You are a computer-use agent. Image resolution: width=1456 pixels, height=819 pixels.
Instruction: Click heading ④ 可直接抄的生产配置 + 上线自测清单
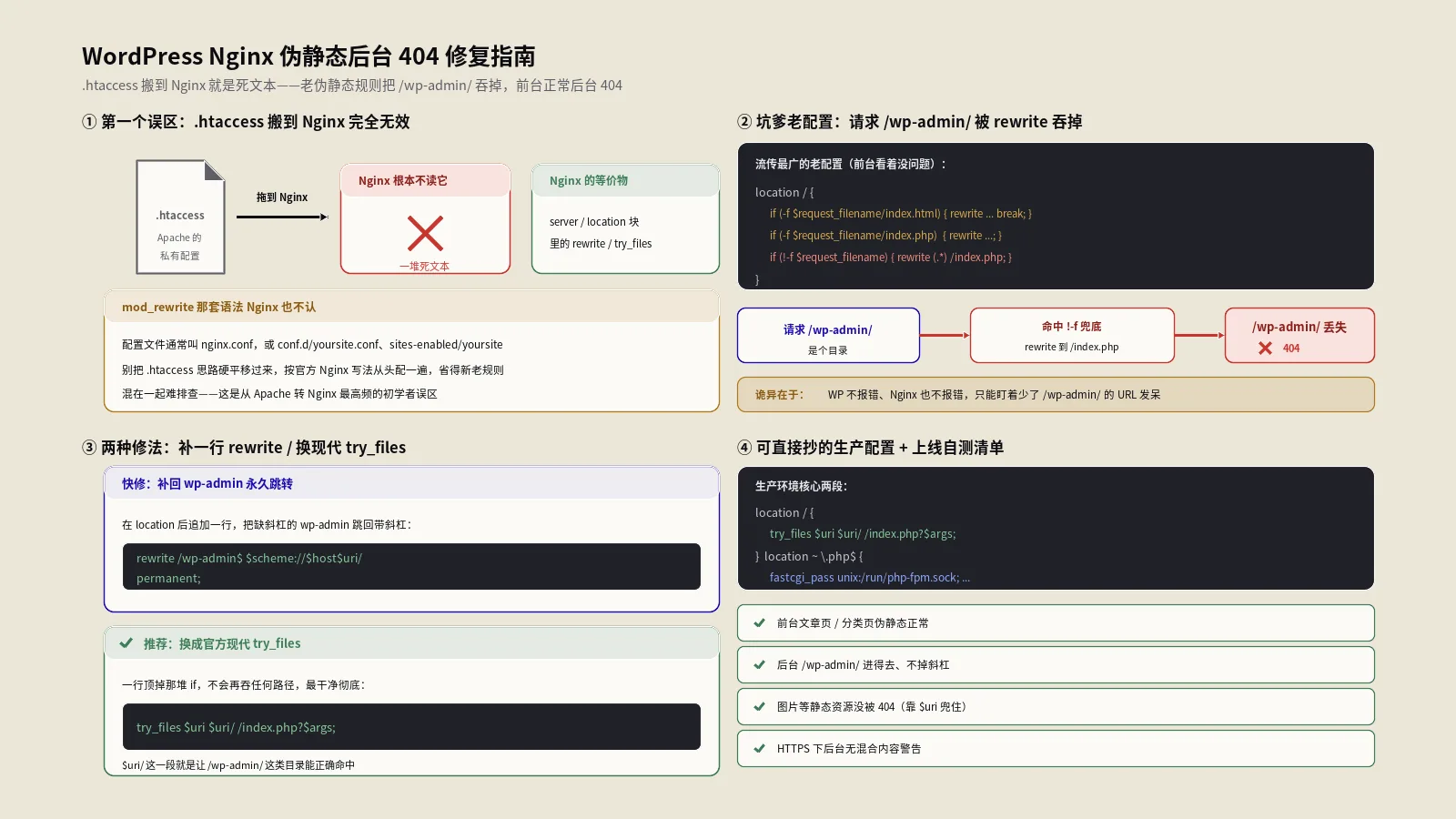pos(870,448)
